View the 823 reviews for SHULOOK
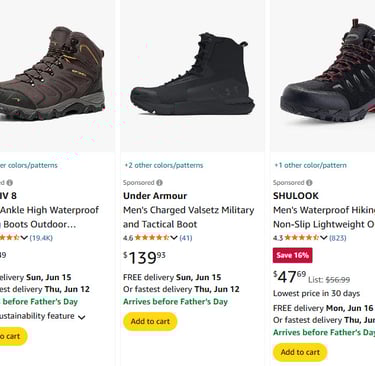 338,238
